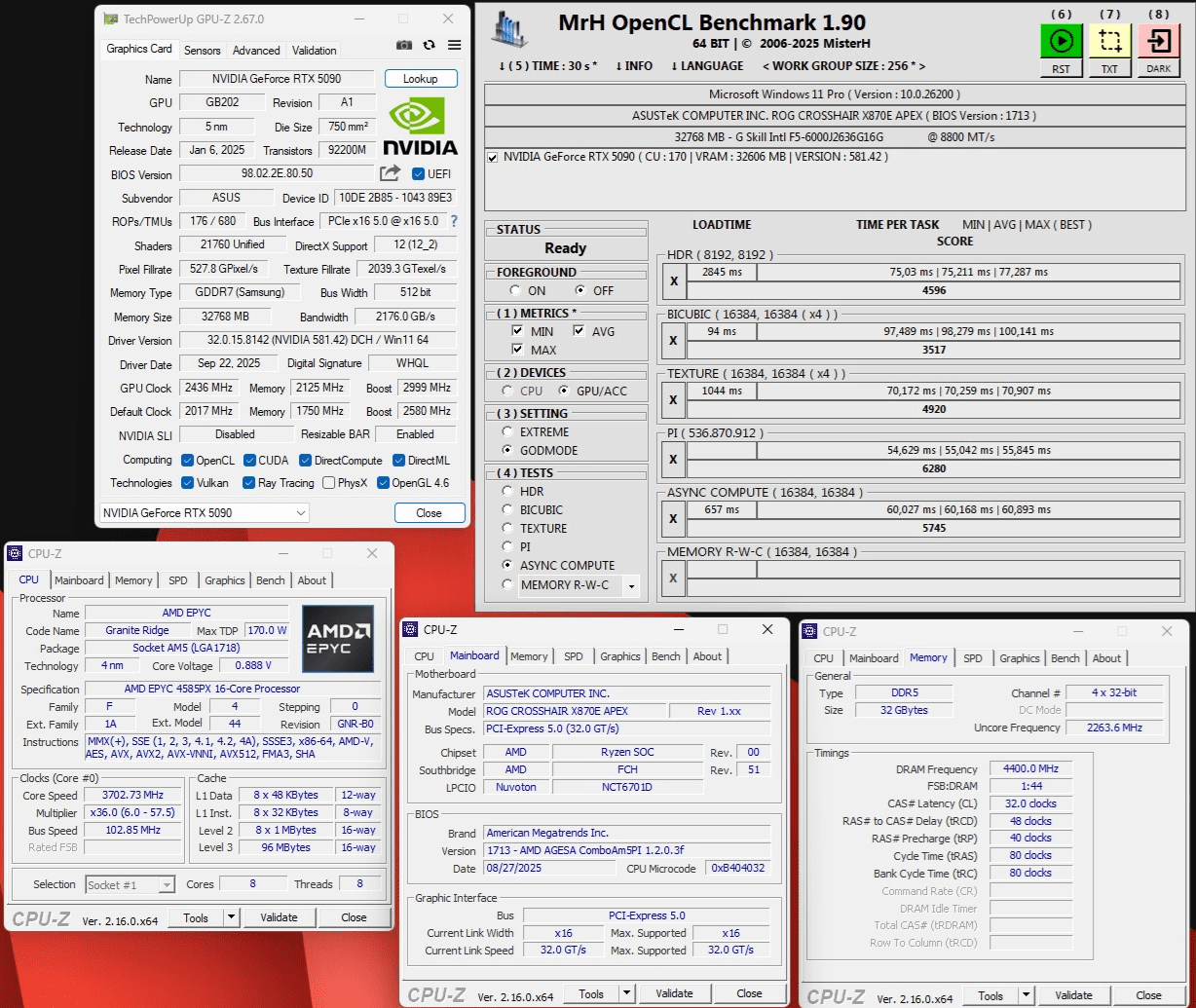The width and height of the screenshot is (1196, 1008).
Task: Toggle the AVG metrics checkbox
Action: coord(579,331)
